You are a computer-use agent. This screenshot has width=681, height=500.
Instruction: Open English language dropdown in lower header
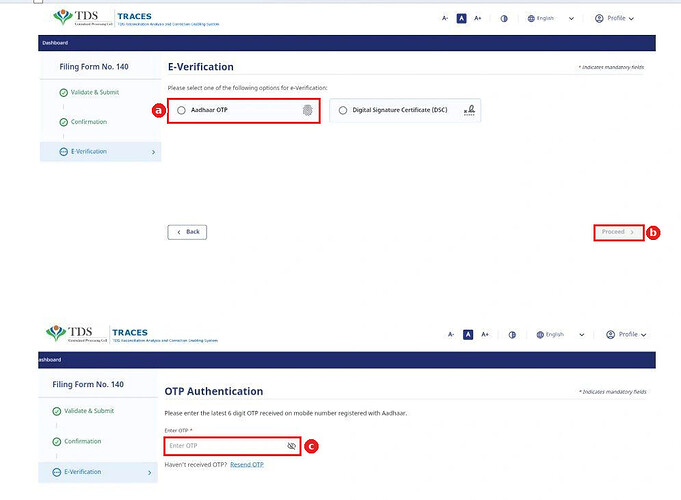click(560, 334)
